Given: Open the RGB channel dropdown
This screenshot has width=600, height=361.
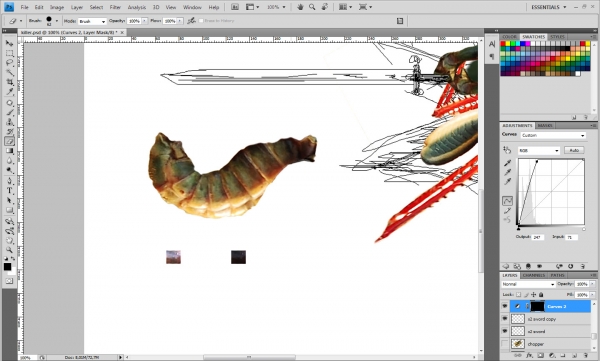Looking at the screenshot, I should click(x=538, y=150).
